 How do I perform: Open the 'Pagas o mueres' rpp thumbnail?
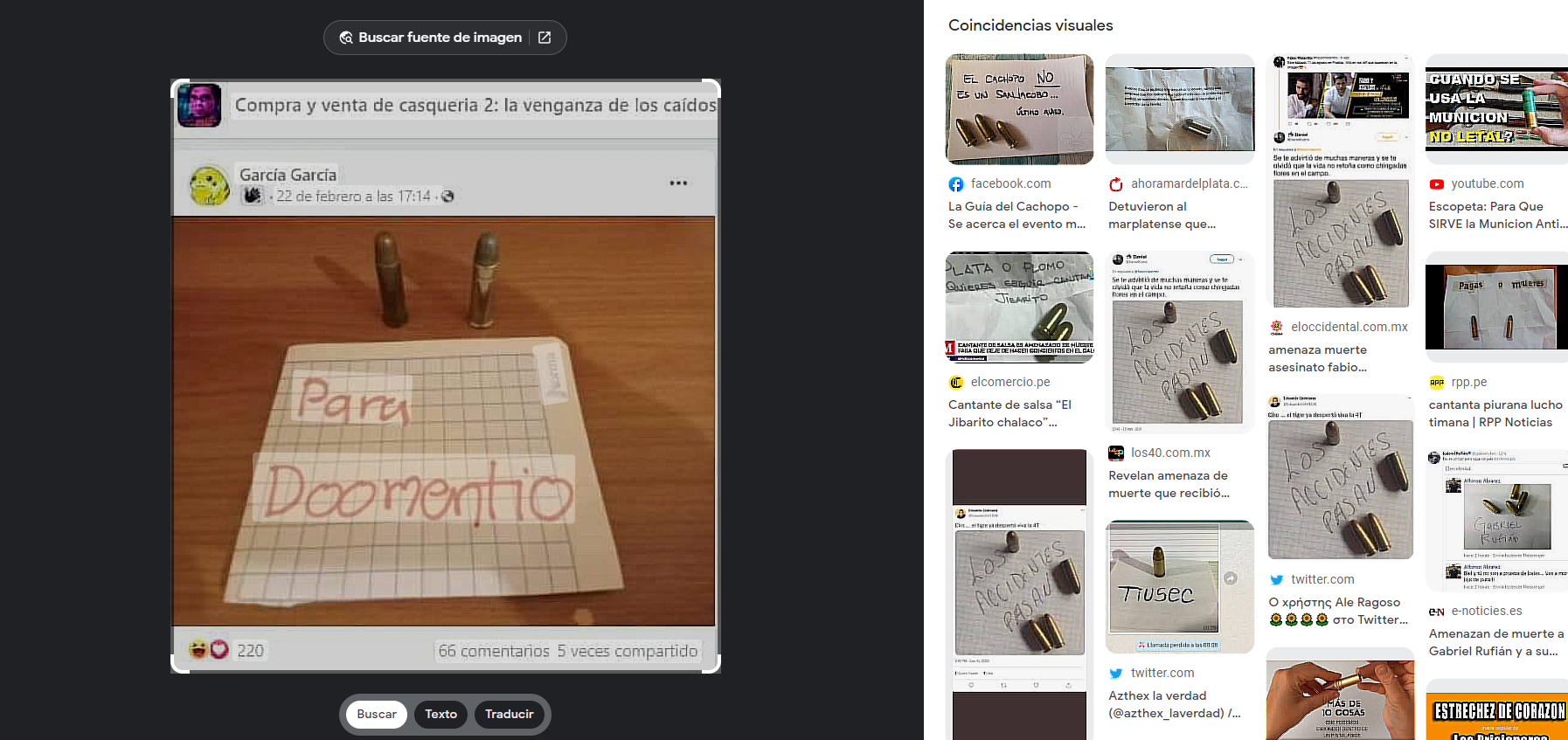click(x=1496, y=308)
